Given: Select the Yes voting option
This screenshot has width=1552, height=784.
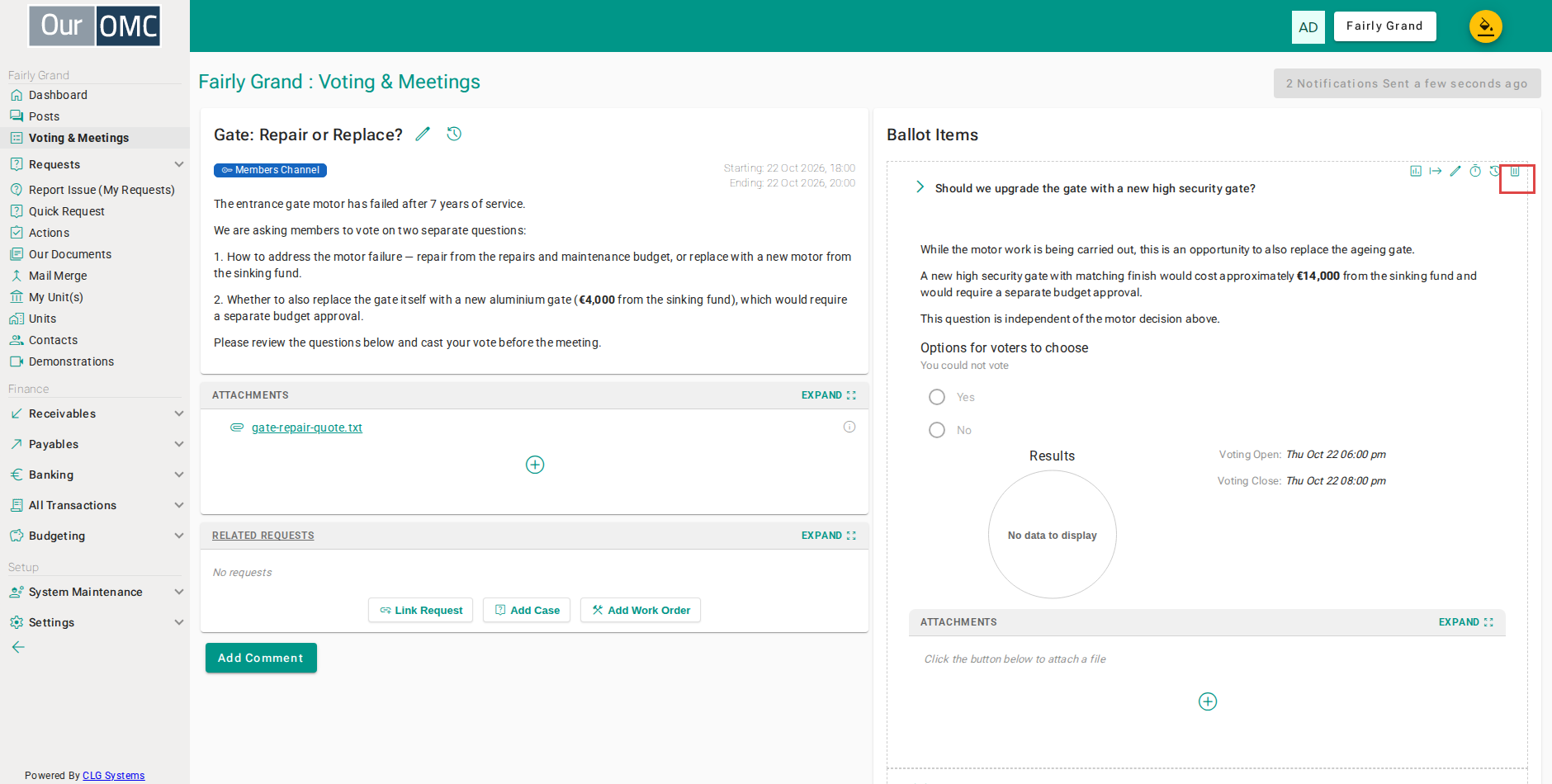Looking at the screenshot, I should click(937, 397).
